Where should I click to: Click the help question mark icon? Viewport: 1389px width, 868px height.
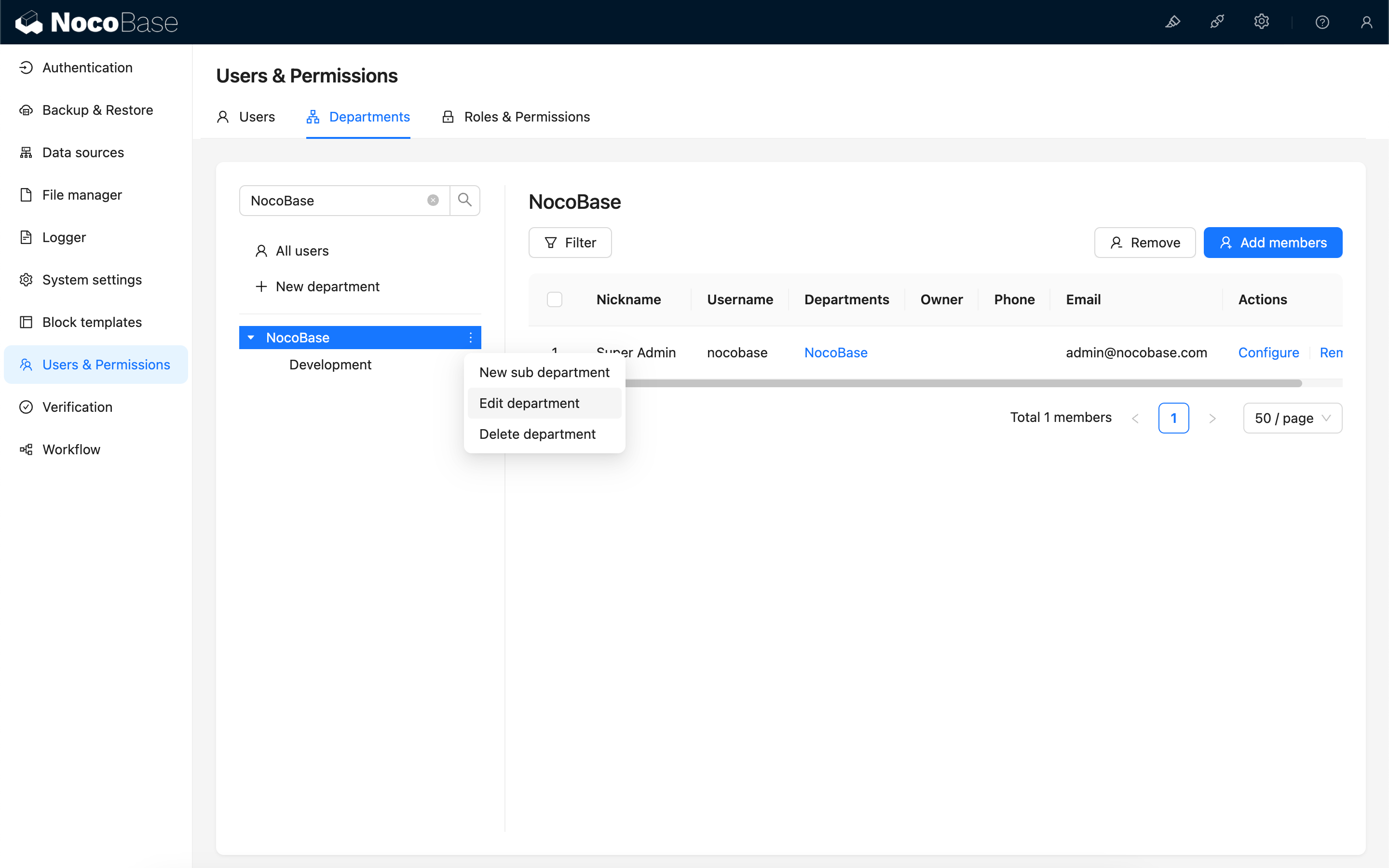coord(1322,22)
